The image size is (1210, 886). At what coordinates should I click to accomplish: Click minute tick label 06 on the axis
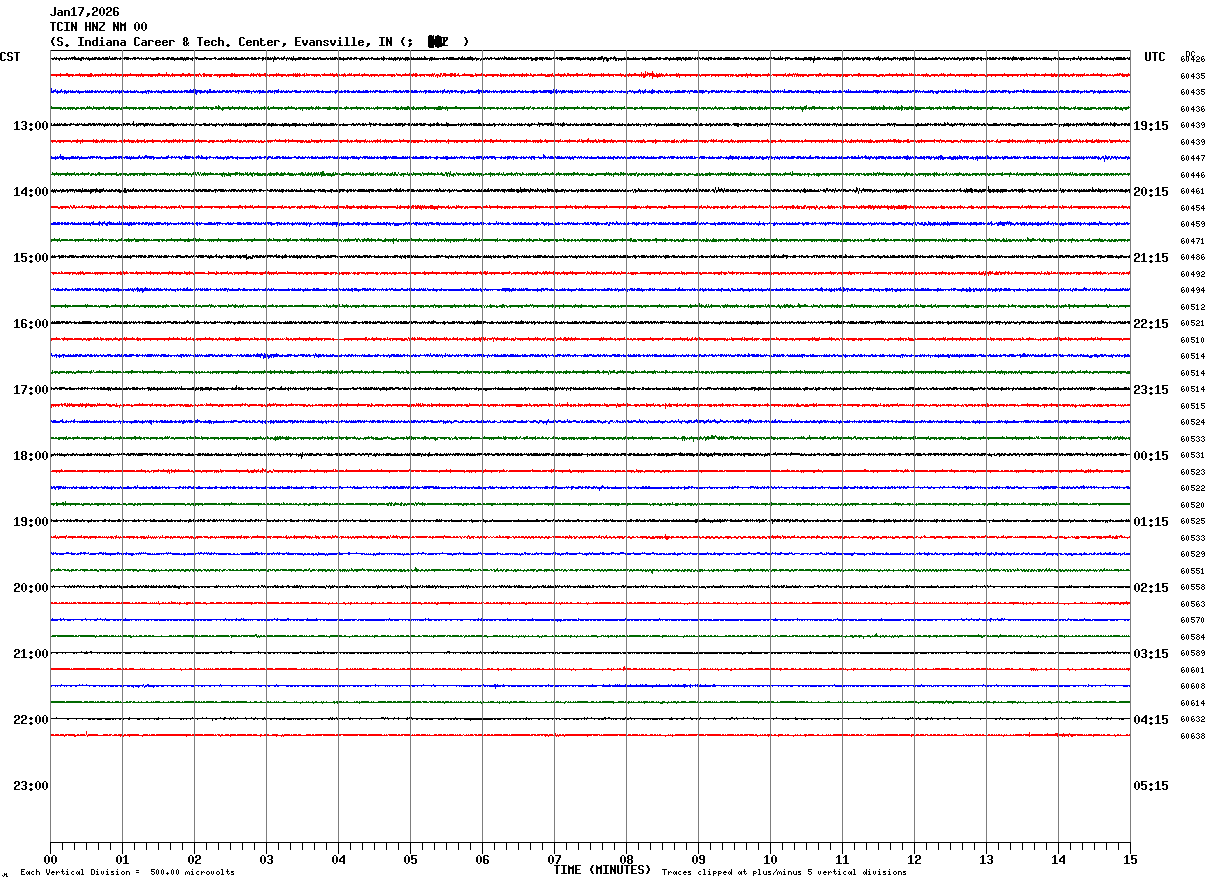click(x=482, y=860)
